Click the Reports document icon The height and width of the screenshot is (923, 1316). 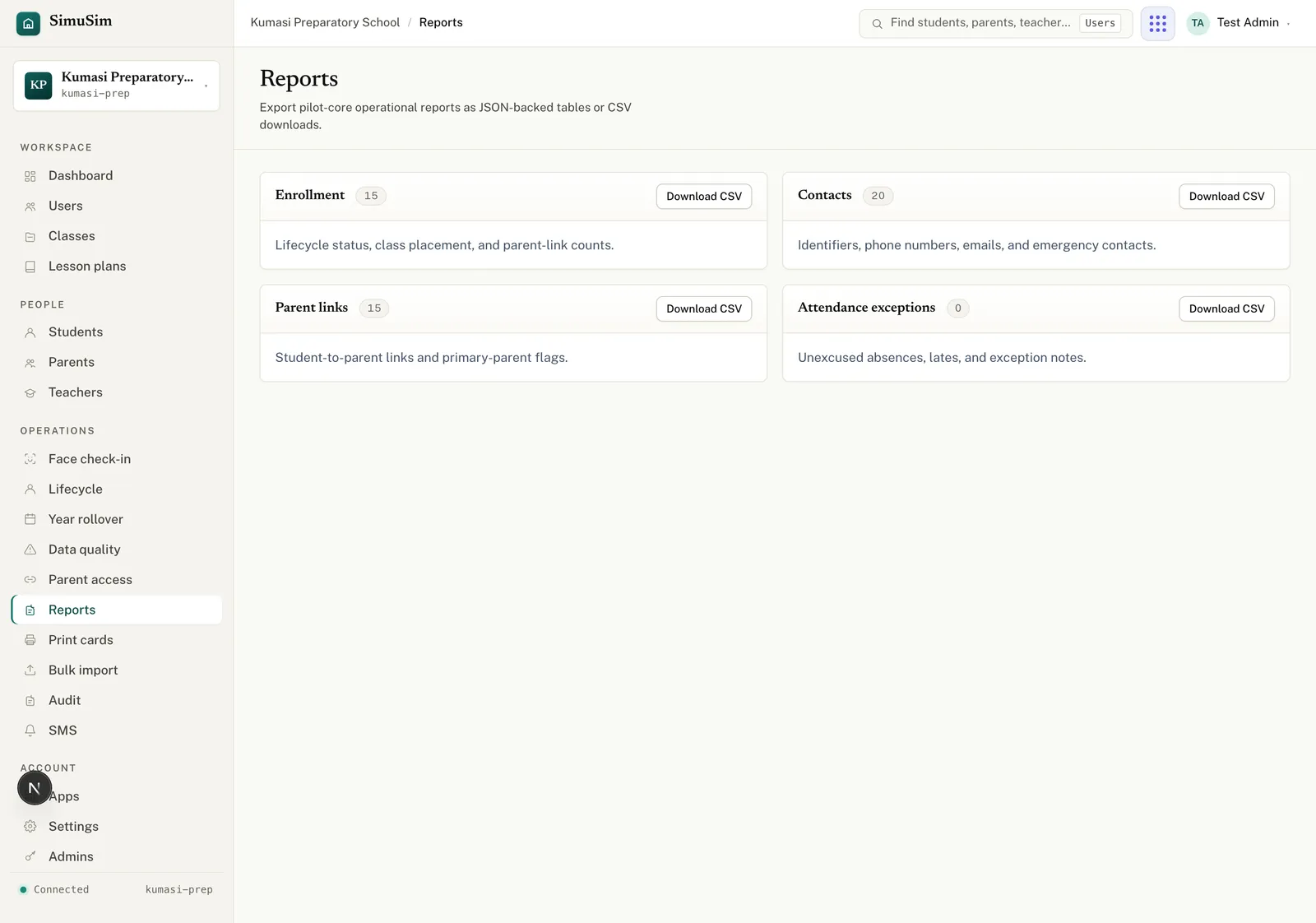pyautogui.click(x=30, y=610)
